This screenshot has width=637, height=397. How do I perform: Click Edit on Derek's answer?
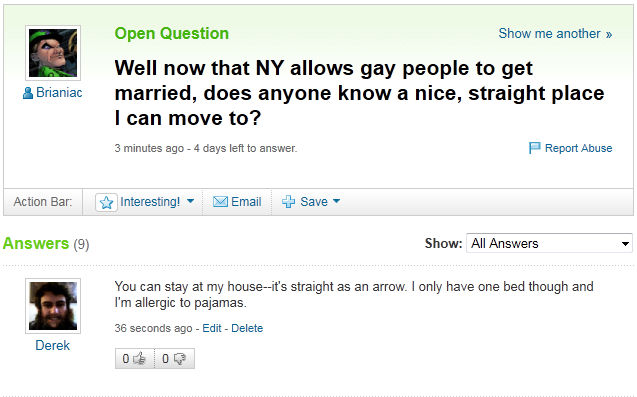tap(212, 328)
